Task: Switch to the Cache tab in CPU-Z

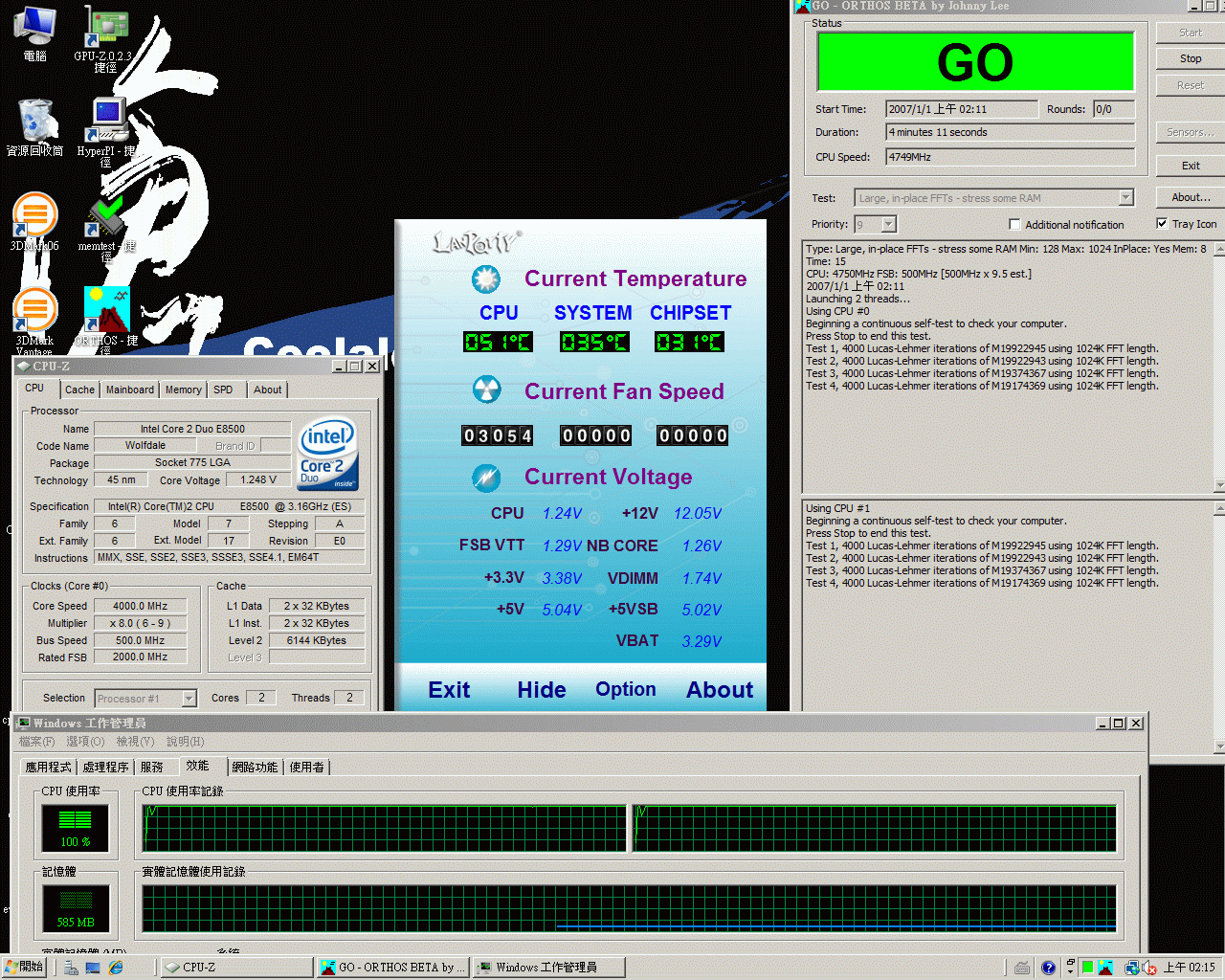Action: pyautogui.click(x=79, y=390)
